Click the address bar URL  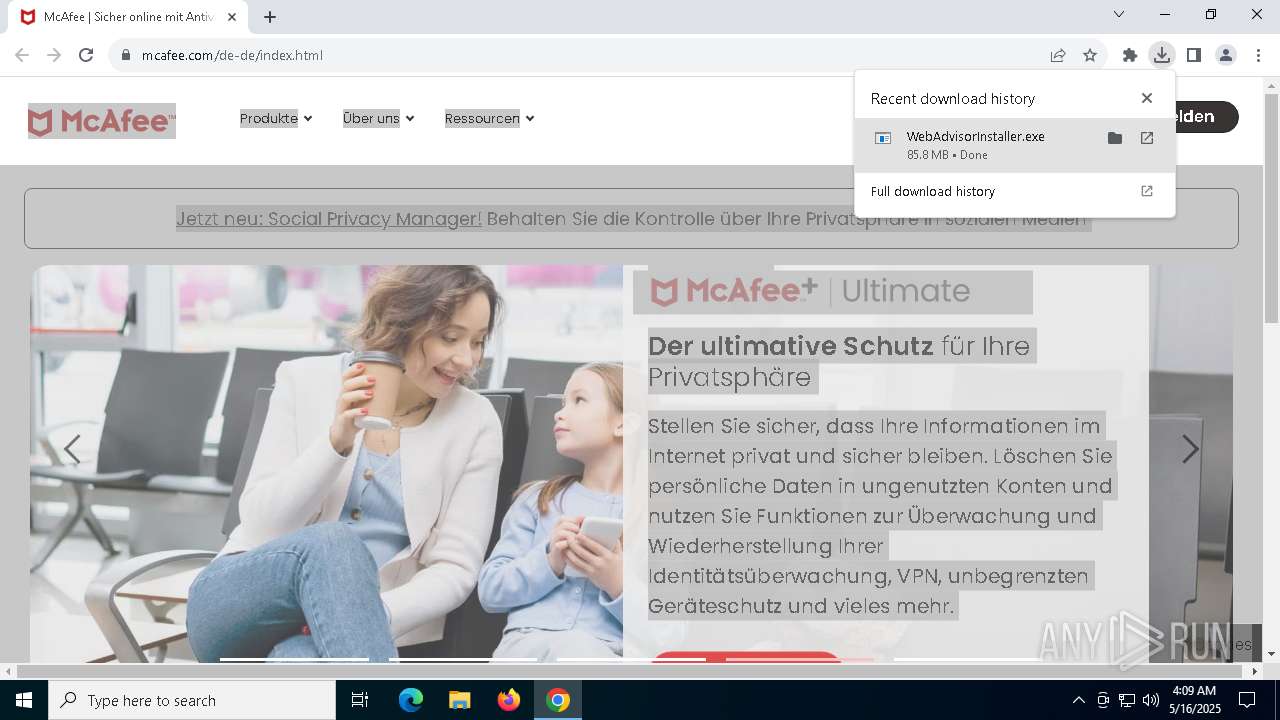(232, 55)
